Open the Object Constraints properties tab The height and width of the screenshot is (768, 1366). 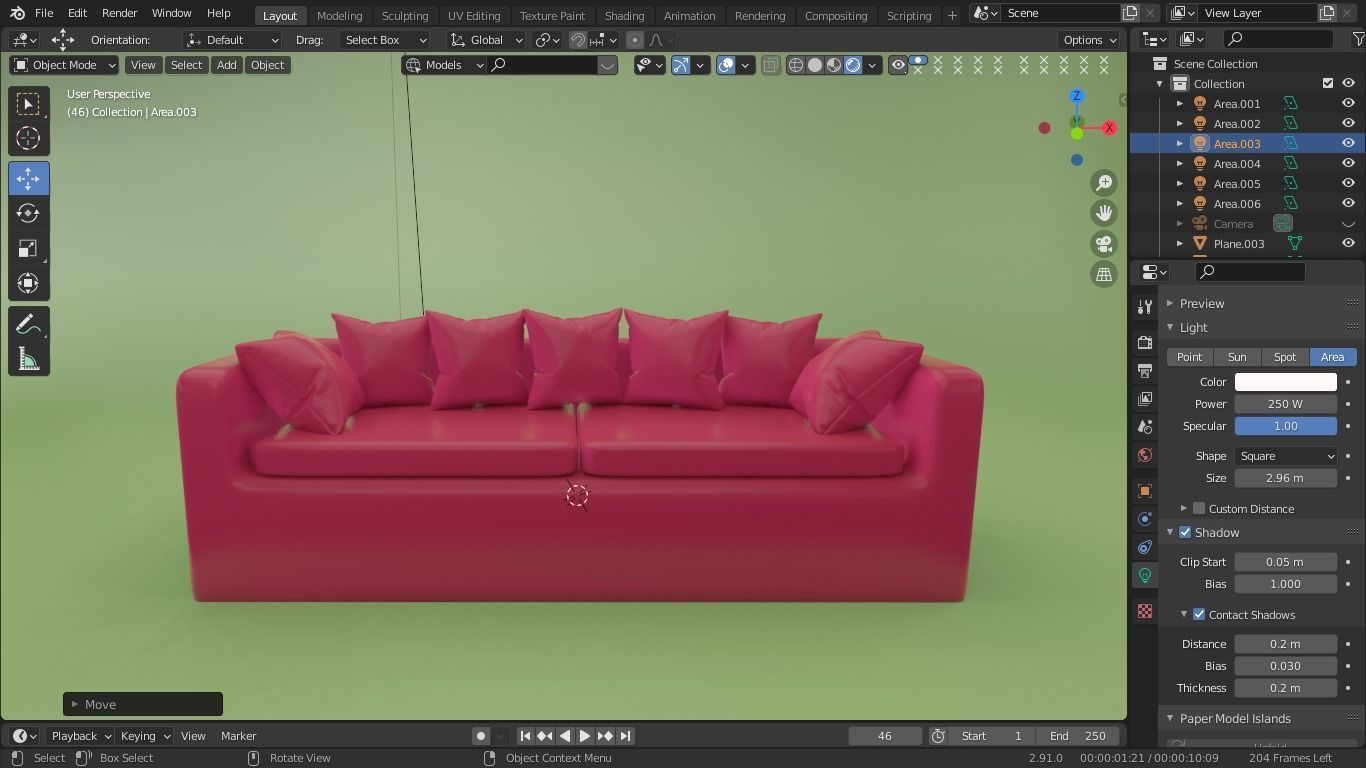pos(1145,547)
